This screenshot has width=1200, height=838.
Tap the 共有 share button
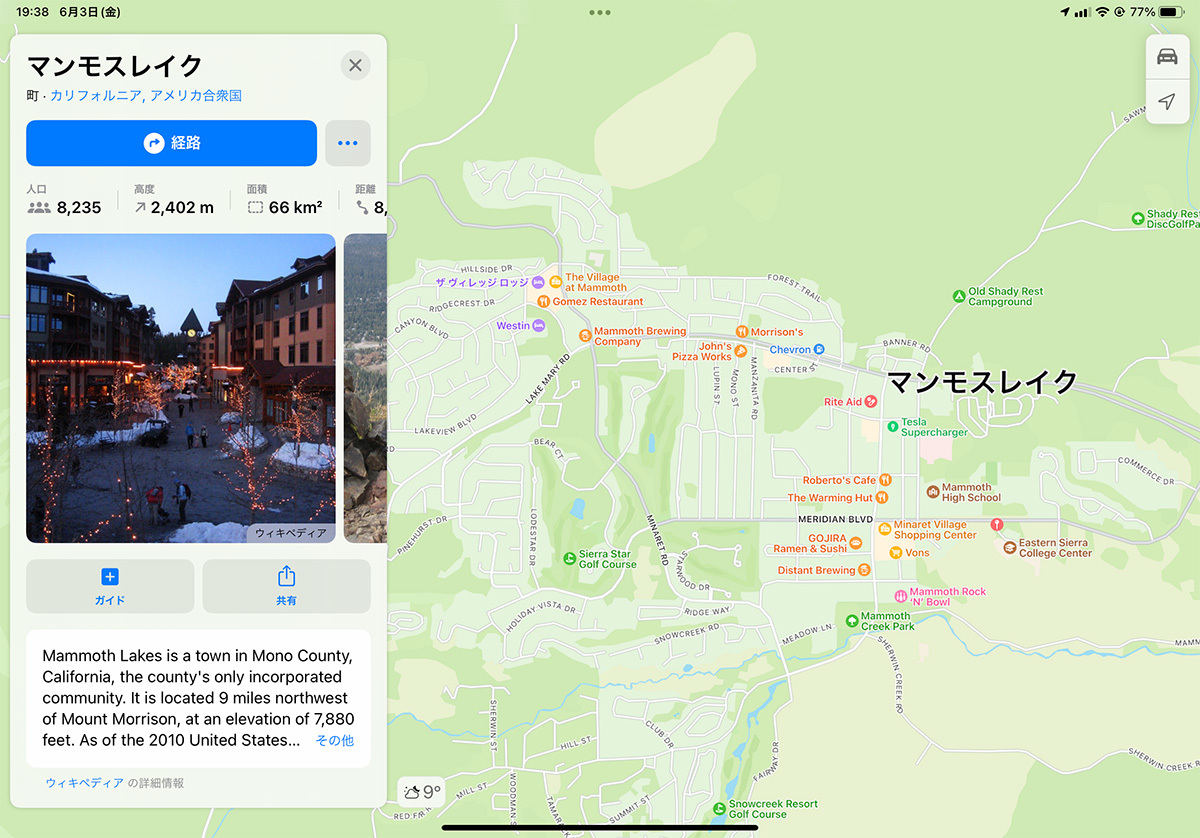pos(286,586)
